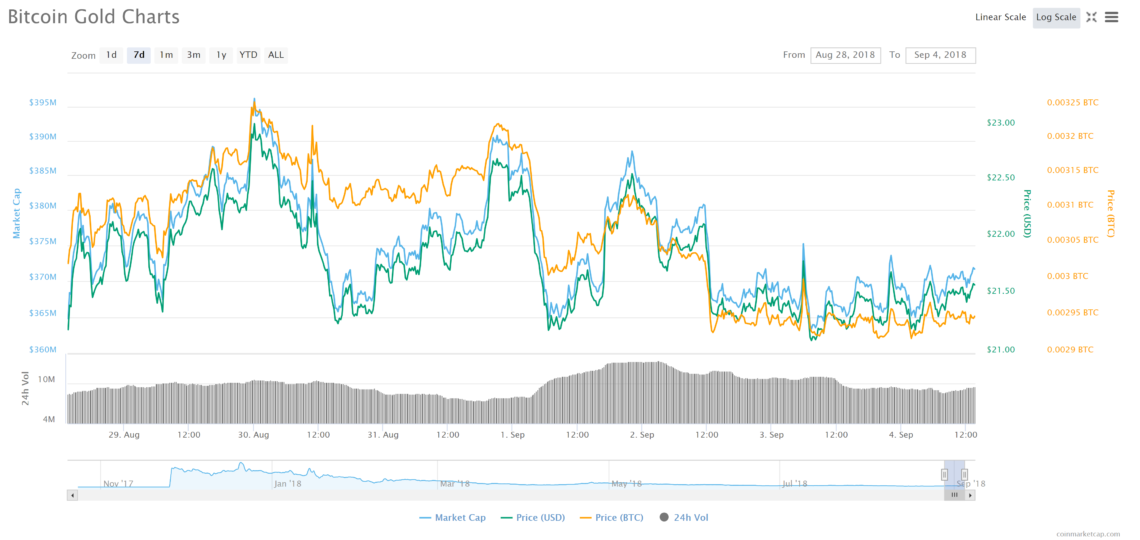
Task: Edit the From date field Aug 28, 2018
Action: [x=846, y=55]
